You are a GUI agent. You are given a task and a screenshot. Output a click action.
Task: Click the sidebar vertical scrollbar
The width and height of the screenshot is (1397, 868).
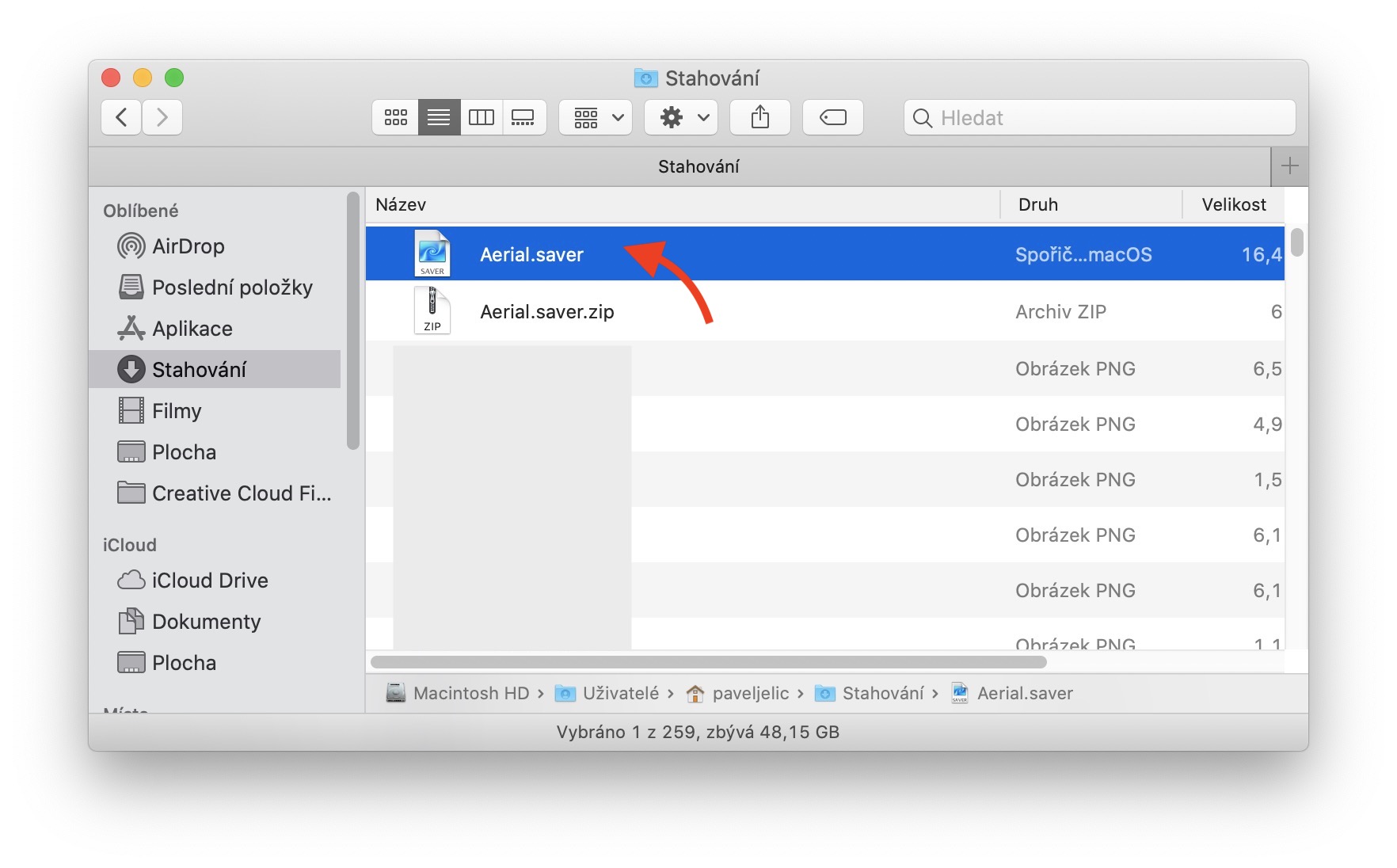[353, 321]
